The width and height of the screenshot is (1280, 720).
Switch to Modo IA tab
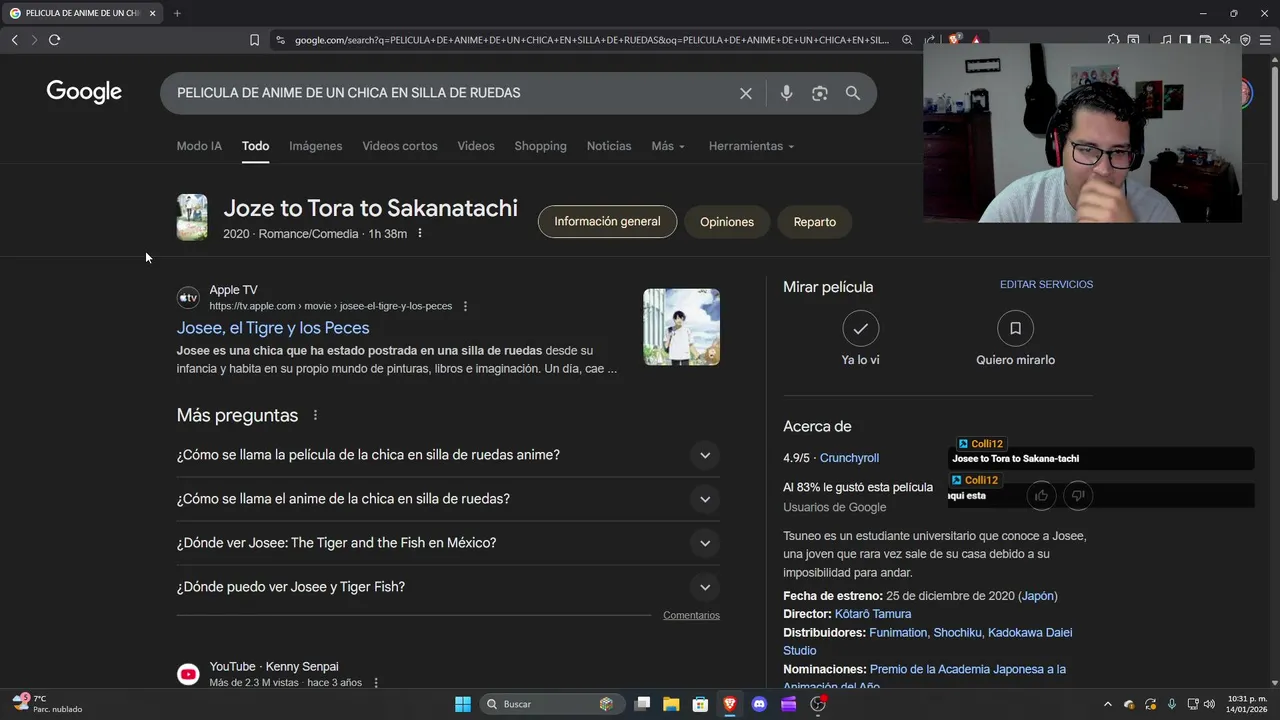tap(199, 146)
